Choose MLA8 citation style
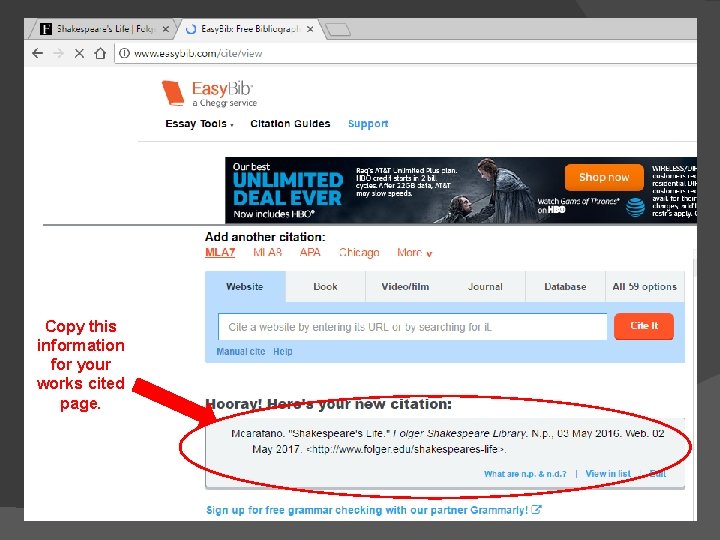The height and width of the screenshot is (540, 720). pyautogui.click(x=267, y=253)
